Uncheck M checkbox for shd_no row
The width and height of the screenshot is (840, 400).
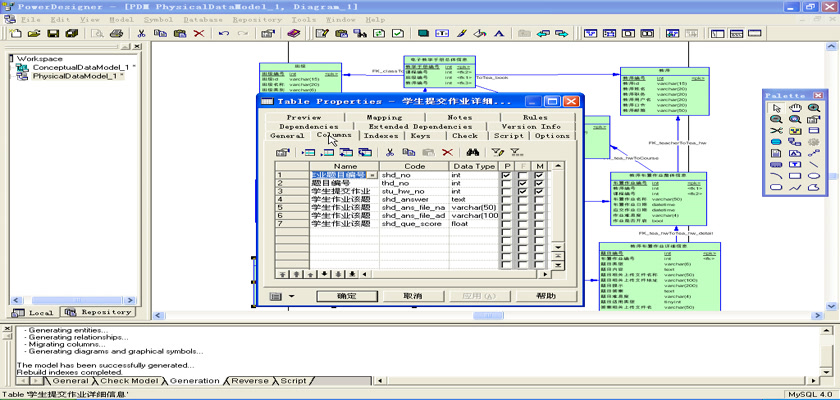539,175
